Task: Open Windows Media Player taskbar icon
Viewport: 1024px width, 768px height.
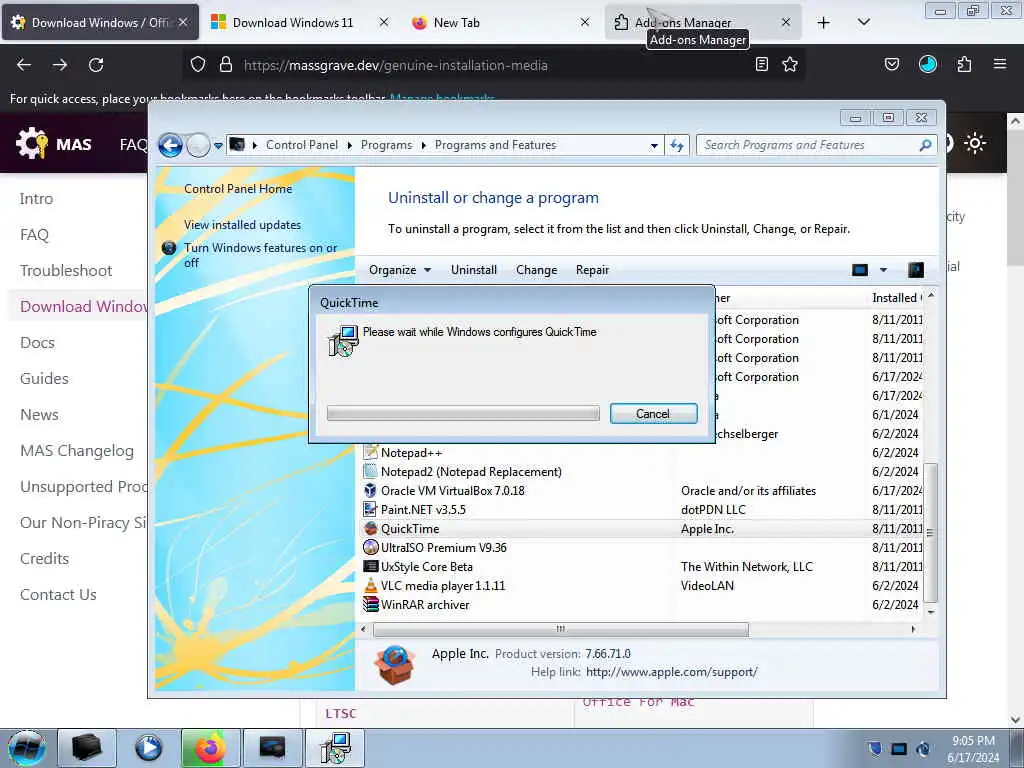Action: coord(148,748)
